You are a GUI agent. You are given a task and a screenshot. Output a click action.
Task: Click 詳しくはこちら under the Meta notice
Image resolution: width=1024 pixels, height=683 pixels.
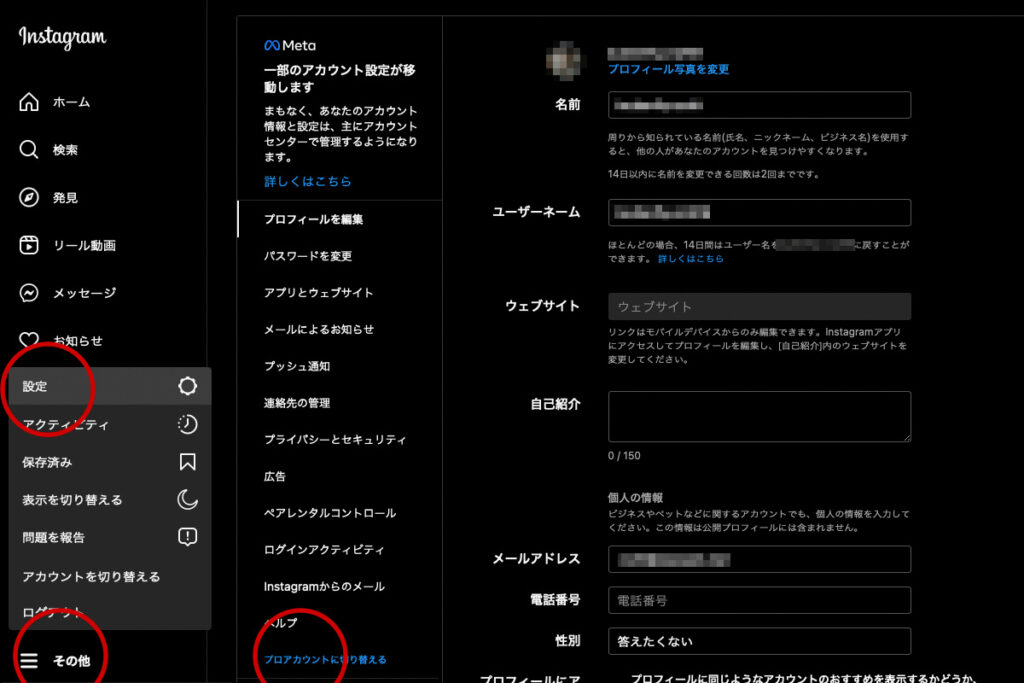tap(308, 182)
